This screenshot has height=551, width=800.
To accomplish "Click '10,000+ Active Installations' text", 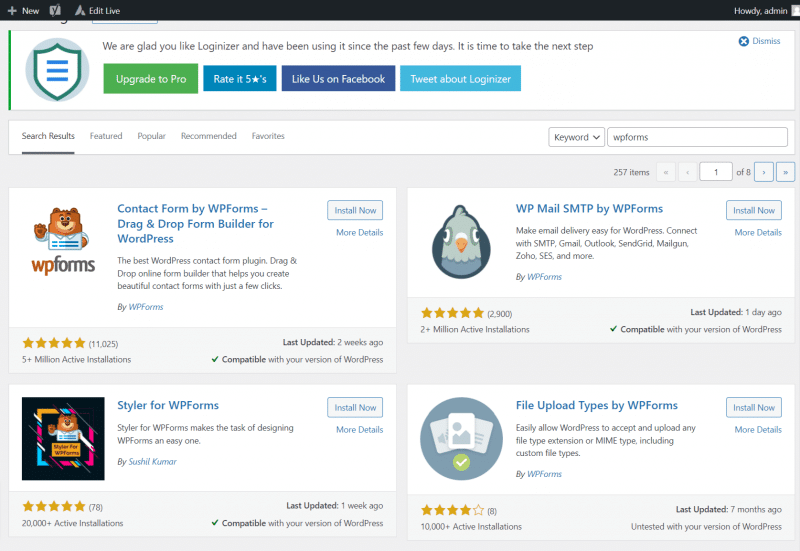I will 471,527.
